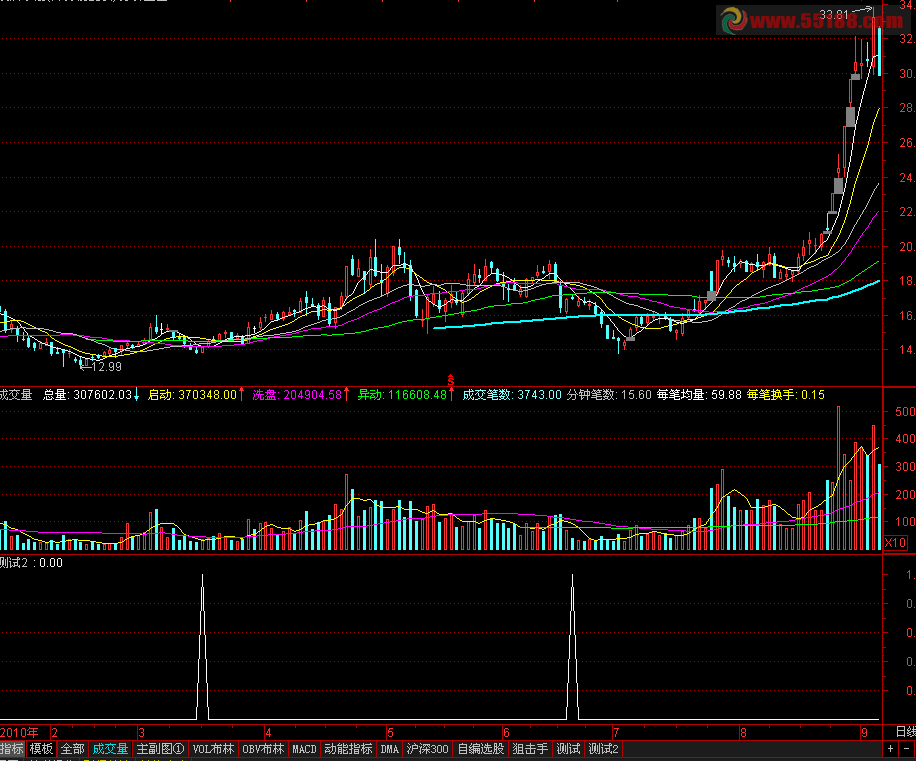Image resolution: width=916 pixels, height=761 pixels.
Task: Click the plus zoom-in button
Action: click(890, 749)
